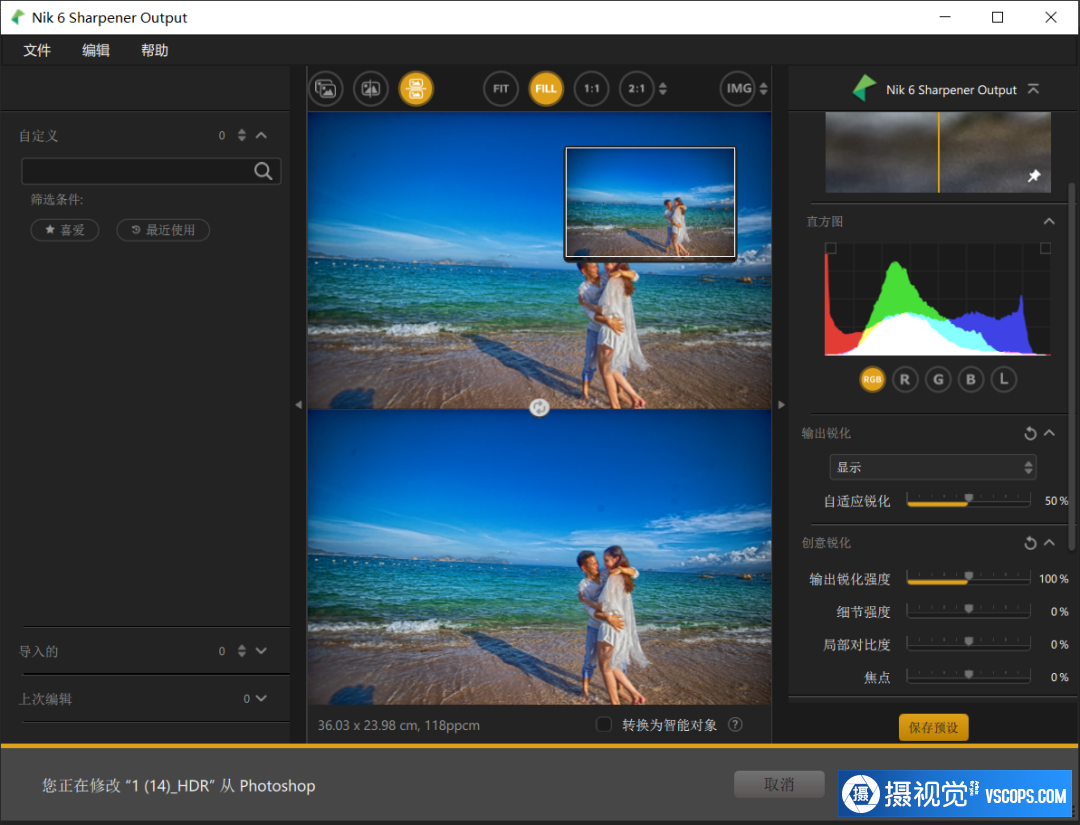Screen dimensions: 1080x825
Task: Toggle shadow clipping indicator on histogram
Action: (831, 248)
